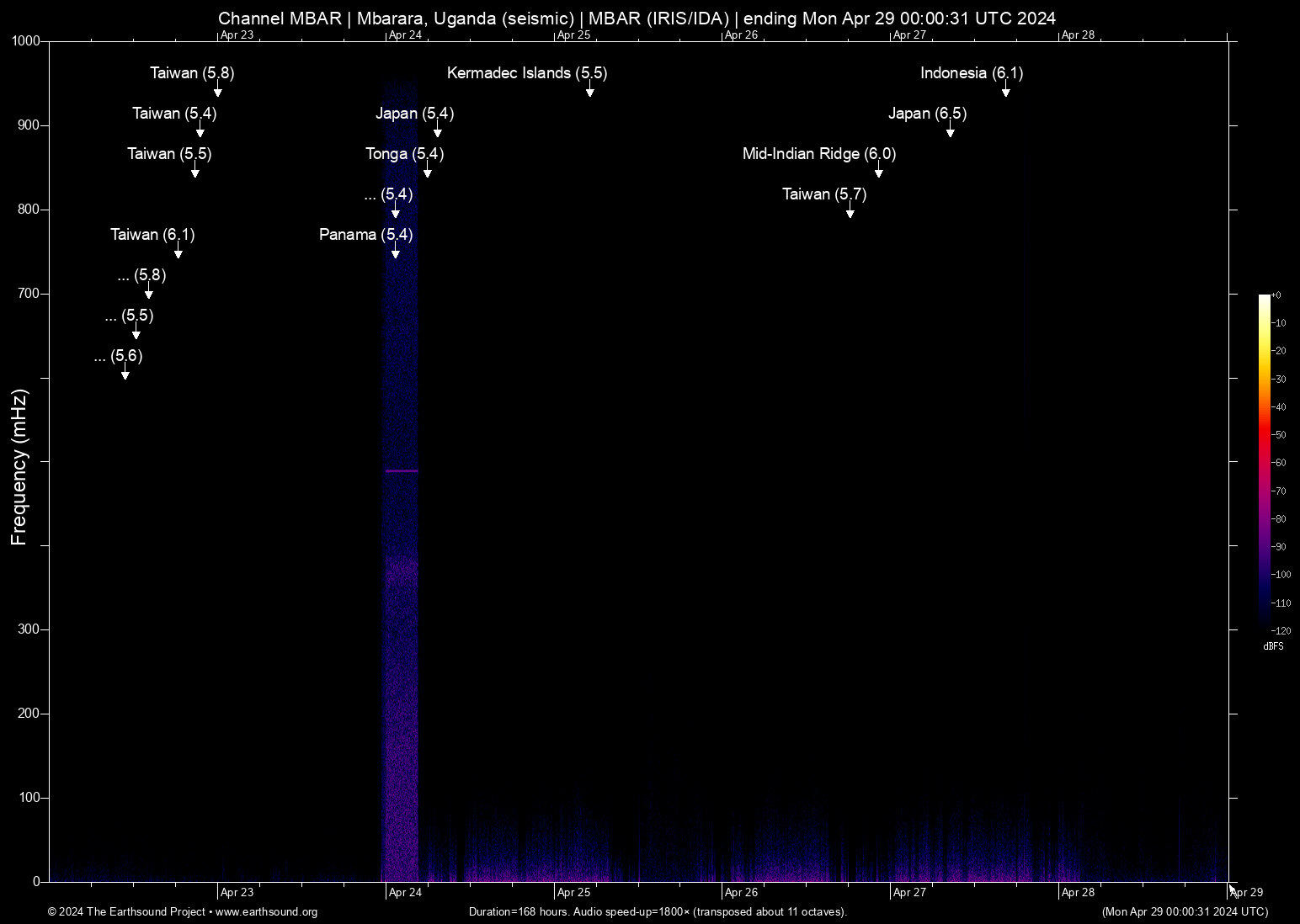Click the arrow under Panama (5.4)

tap(395, 252)
